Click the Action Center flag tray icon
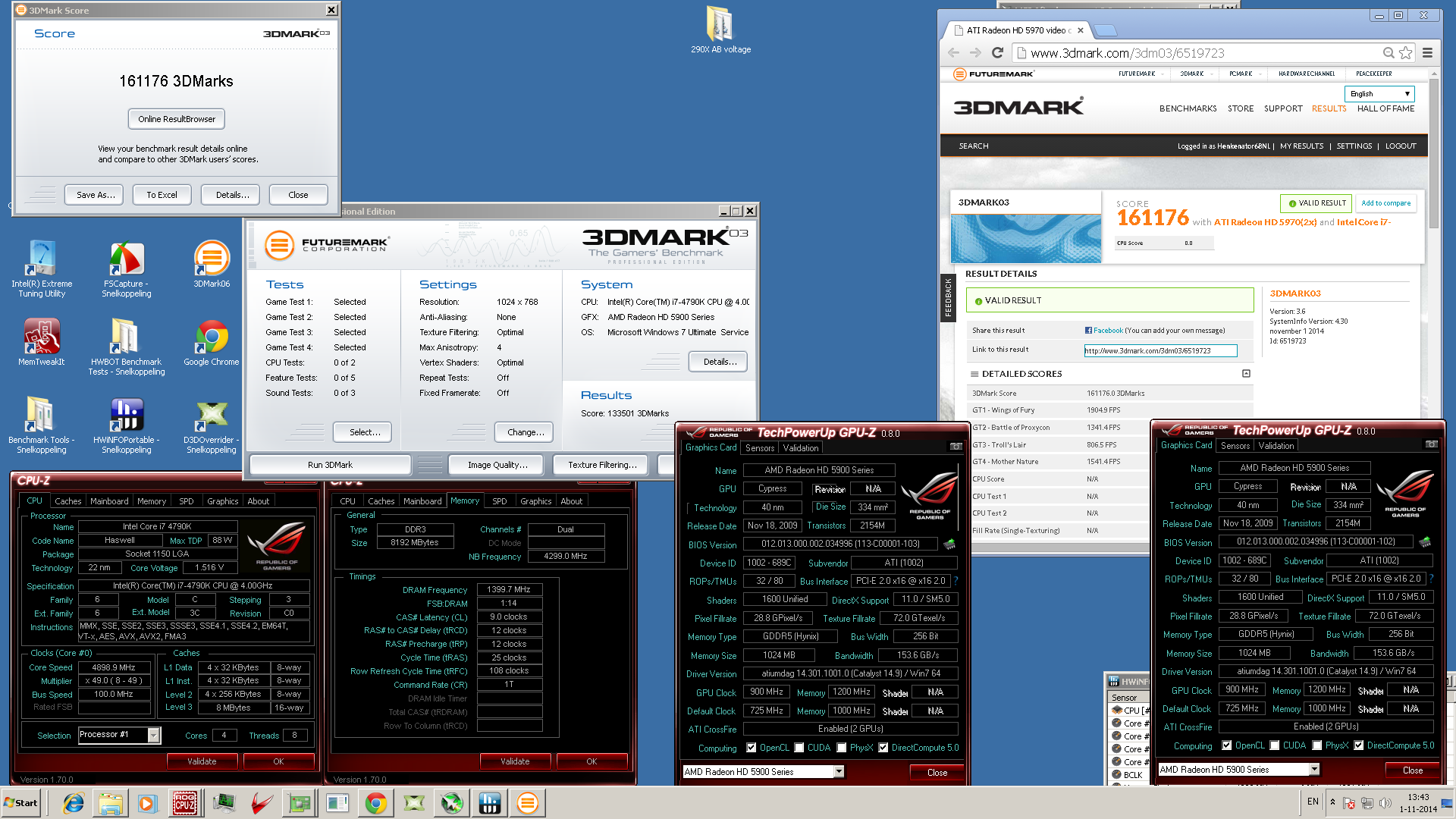 pyautogui.click(x=1349, y=803)
